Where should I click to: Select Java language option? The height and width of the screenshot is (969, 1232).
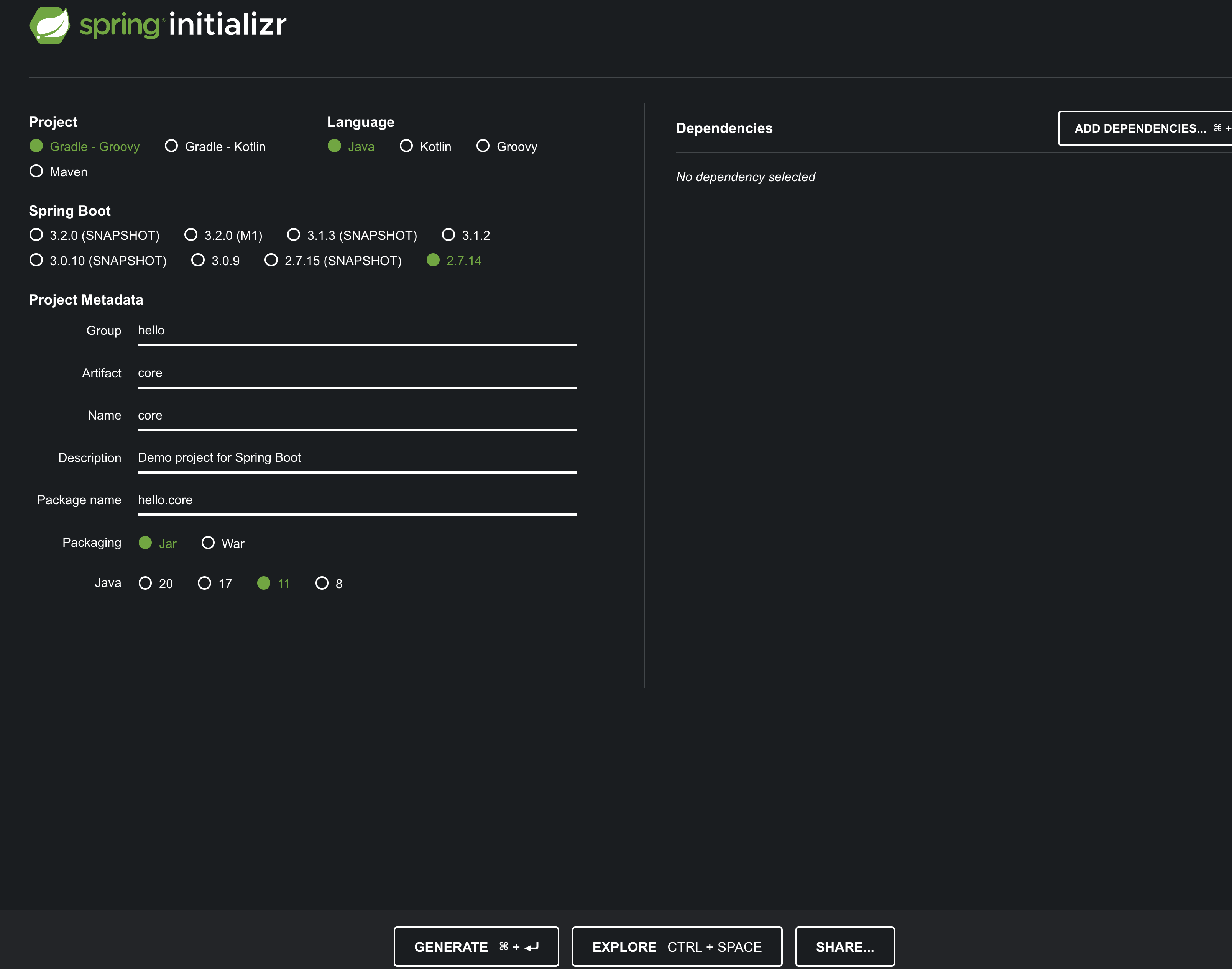coord(351,146)
